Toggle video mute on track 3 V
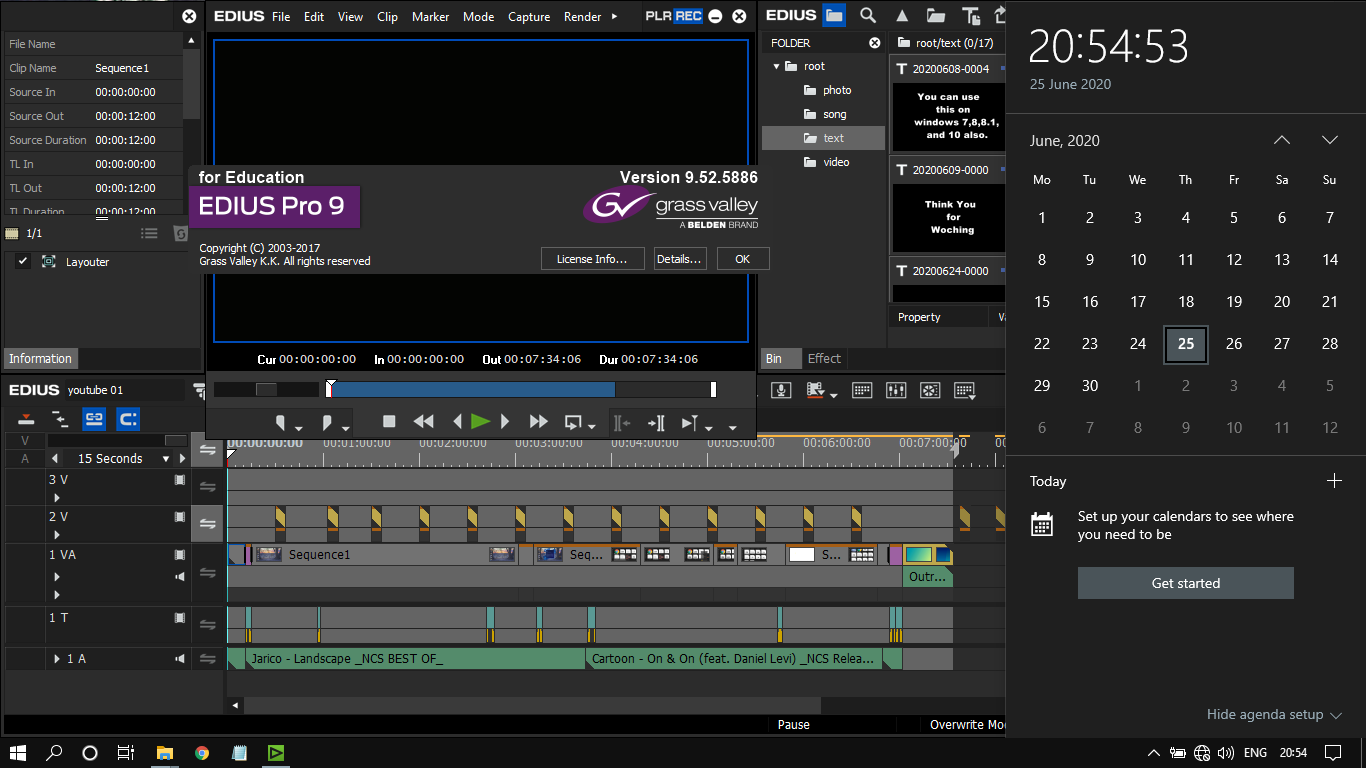Viewport: 1366px width, 768px height. pos(180,480)
